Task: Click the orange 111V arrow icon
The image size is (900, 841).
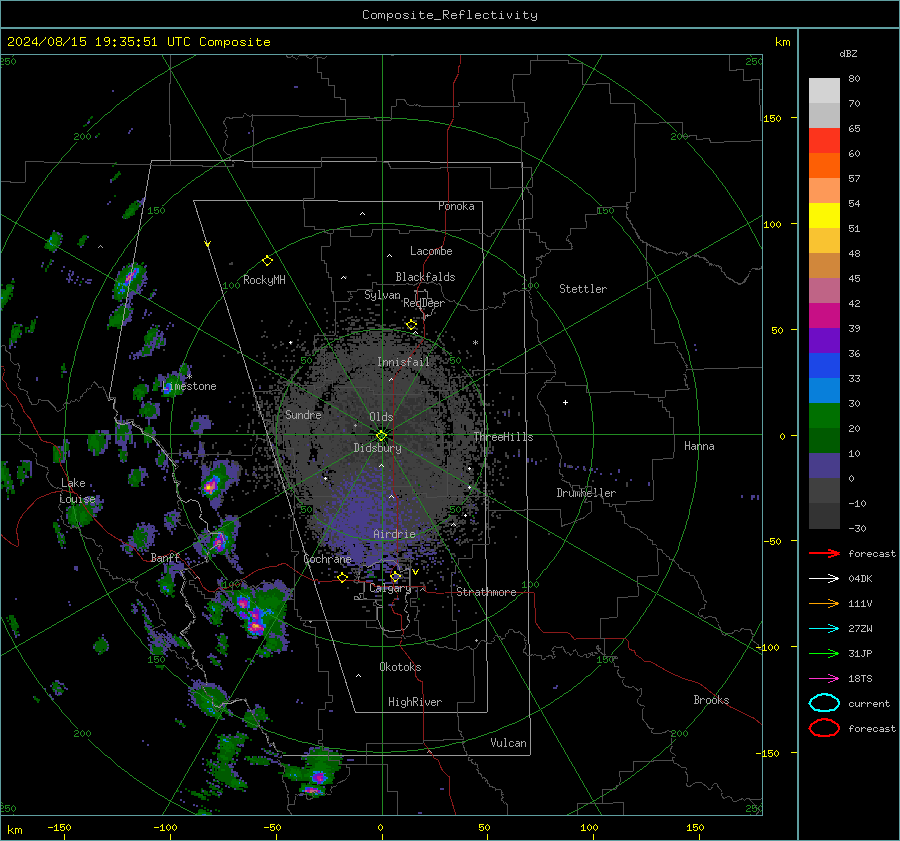Action: tap(824, 603)
